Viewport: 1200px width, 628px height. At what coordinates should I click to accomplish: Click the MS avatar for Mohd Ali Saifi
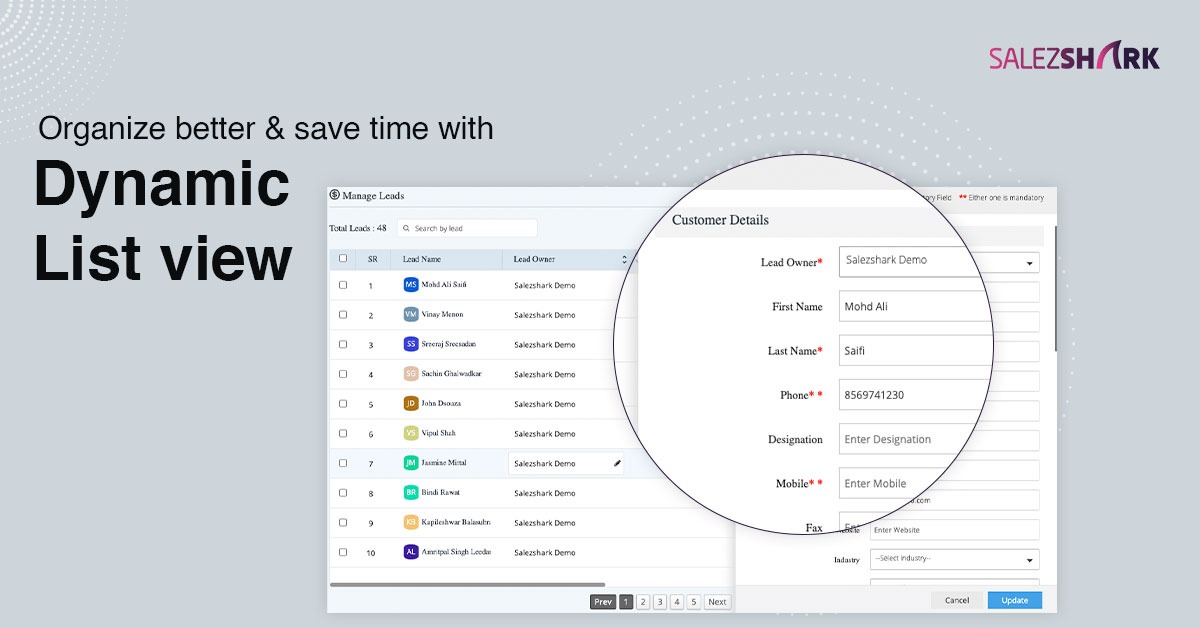[410, 285]
